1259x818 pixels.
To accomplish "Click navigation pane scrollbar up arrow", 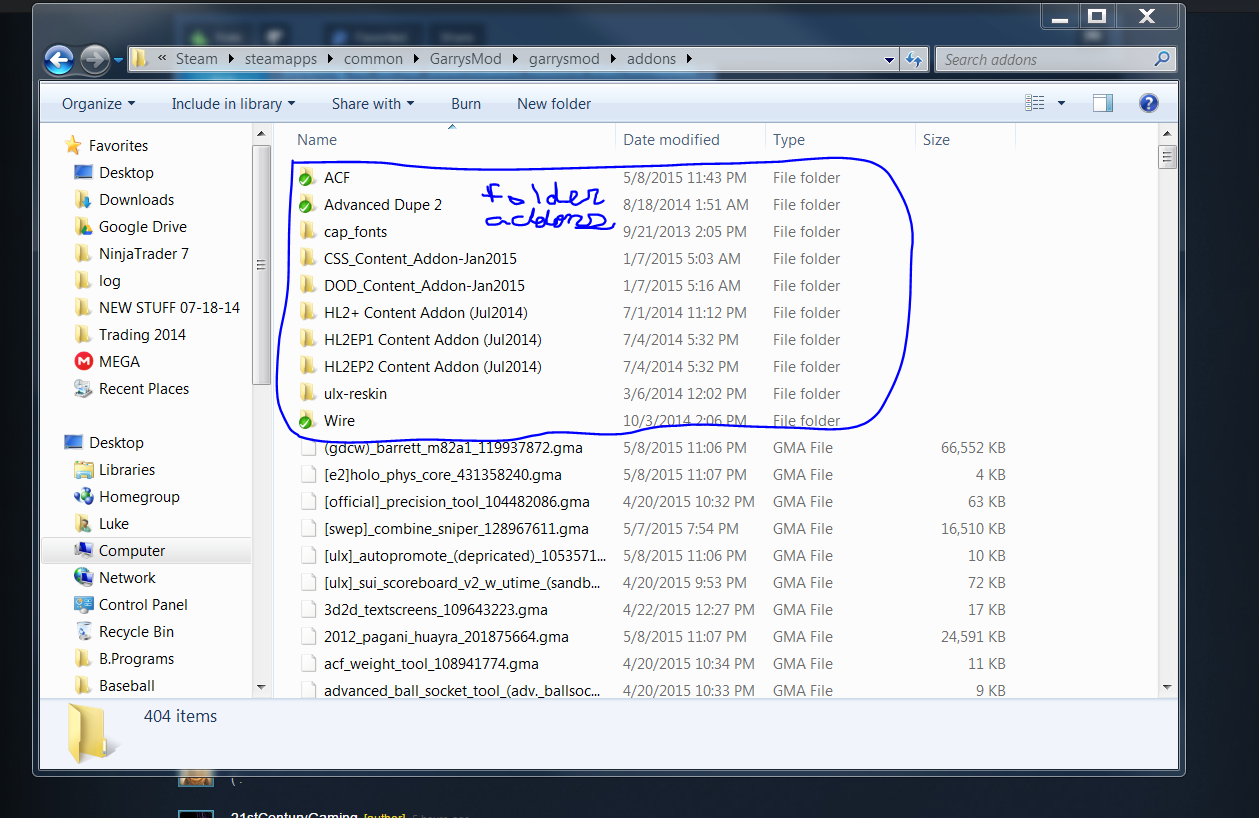I will tap(262, 133).
